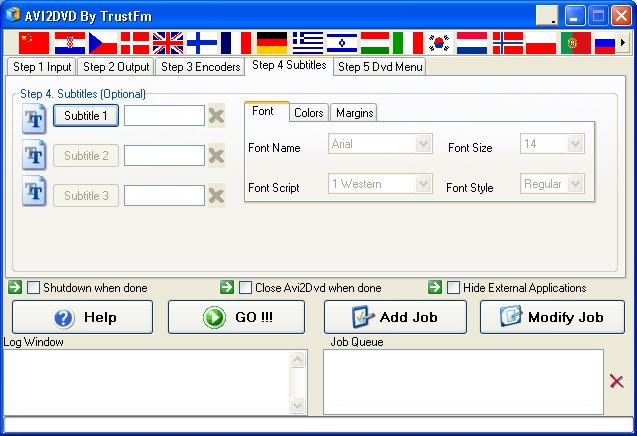Viewport: 637px width, 436px height.
Task: Pick the Israeli flag language
Action: coord(342,43)
